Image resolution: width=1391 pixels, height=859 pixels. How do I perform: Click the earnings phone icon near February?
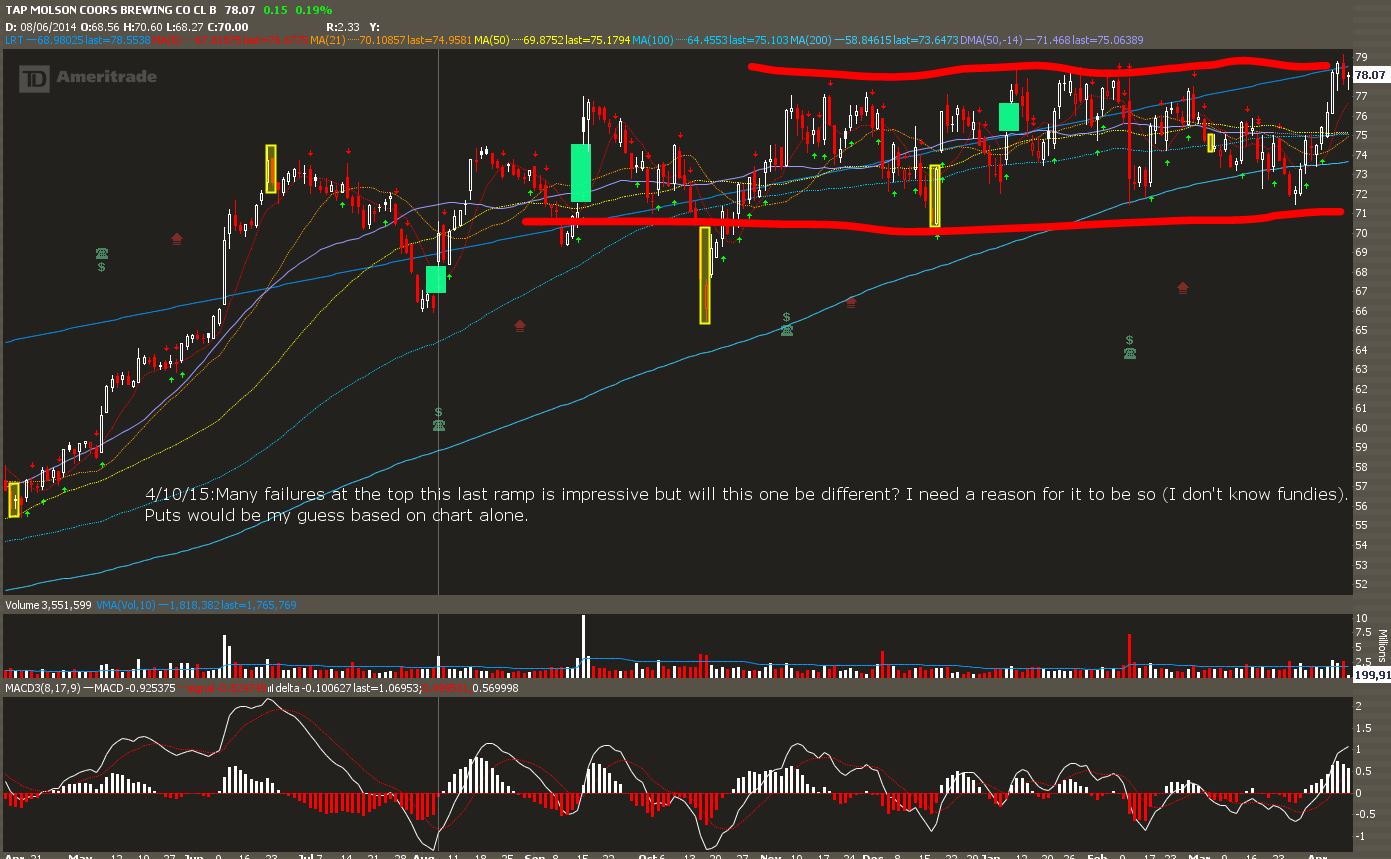pyautogui.click(x=1129, y=352)
